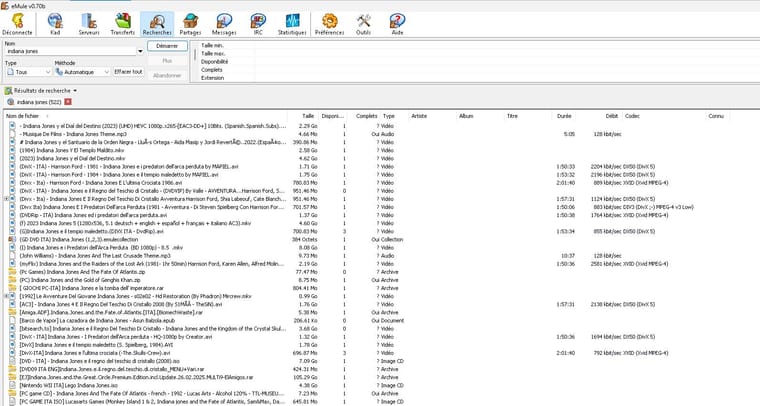Open the Méthode search method dropdown

click(x=103, y=72)
